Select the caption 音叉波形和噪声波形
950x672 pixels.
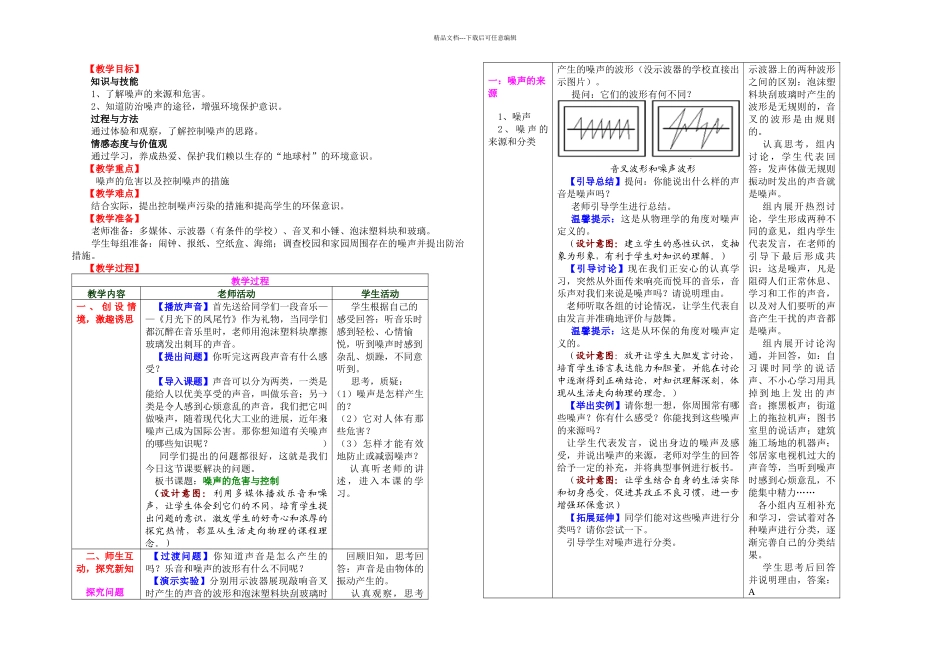(653, 168)
